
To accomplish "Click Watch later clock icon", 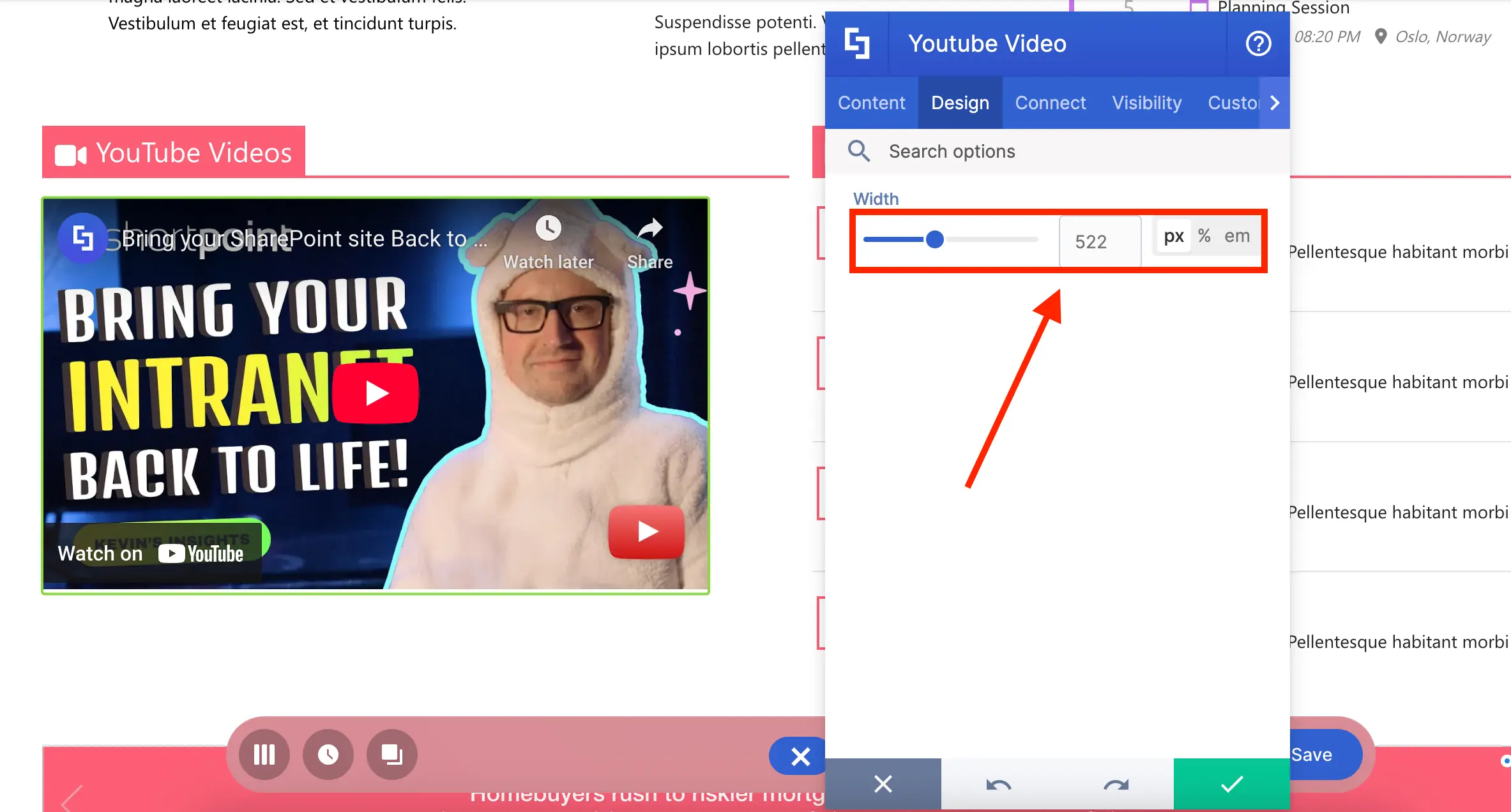I will 548,229.
